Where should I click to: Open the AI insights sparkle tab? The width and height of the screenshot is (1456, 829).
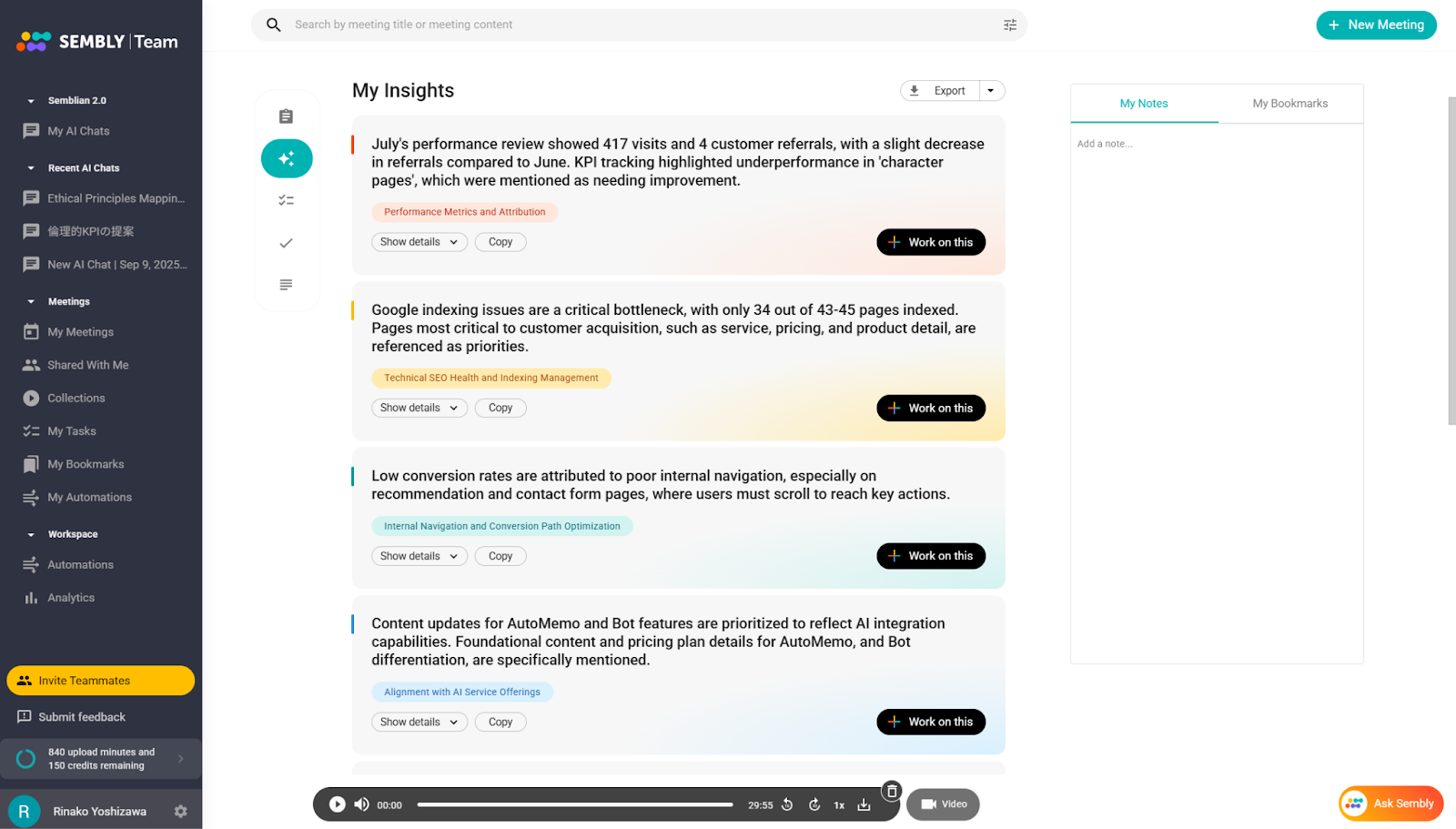point(287,158)
